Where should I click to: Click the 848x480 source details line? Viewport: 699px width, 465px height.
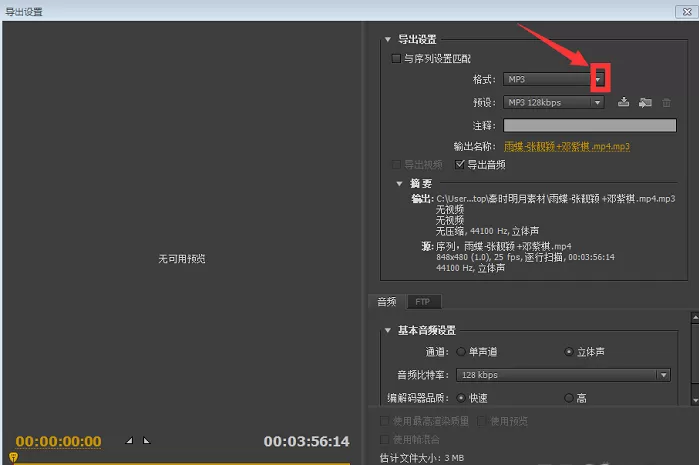point(525,257)
